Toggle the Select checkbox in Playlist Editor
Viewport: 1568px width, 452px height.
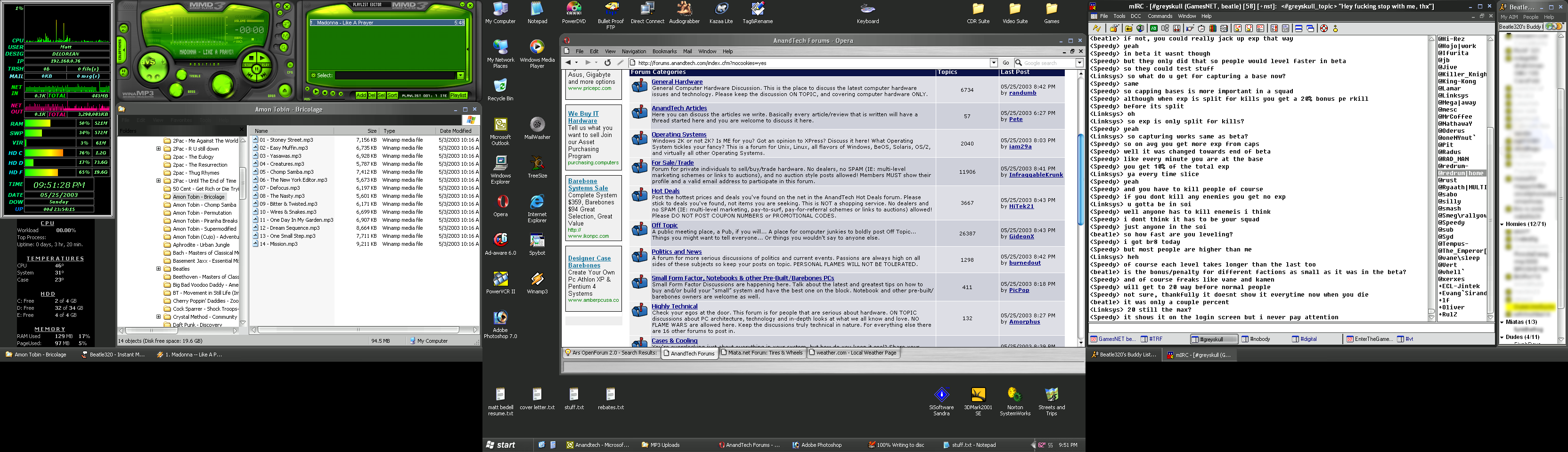(313, 75)
